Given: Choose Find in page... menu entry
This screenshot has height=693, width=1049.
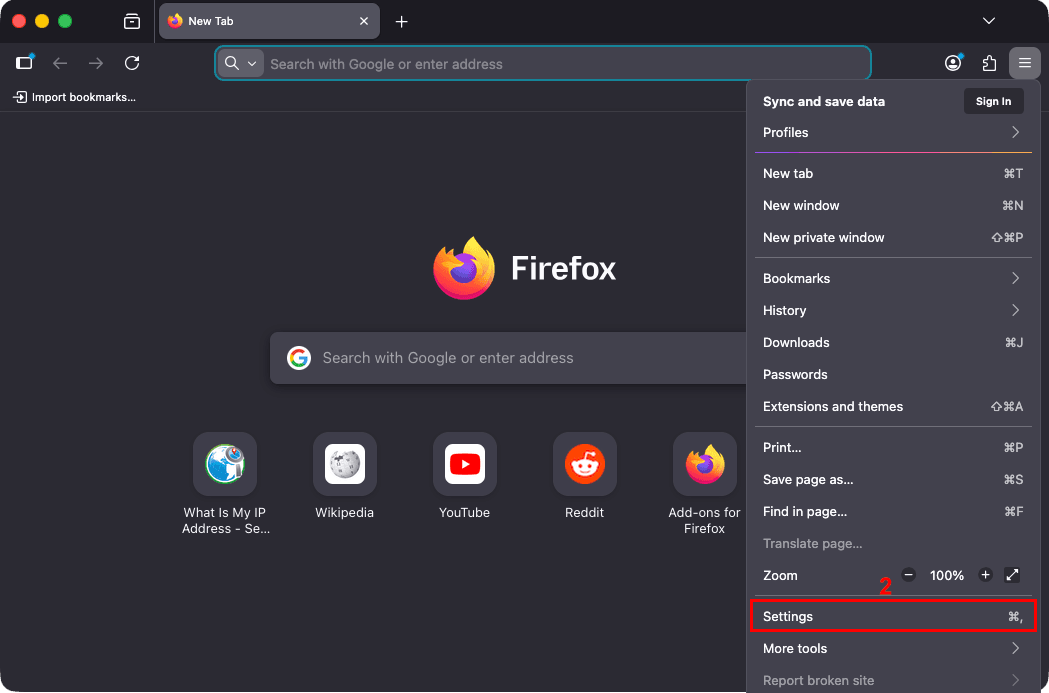Looking at the screenshot, I should (x=893, y=512).
